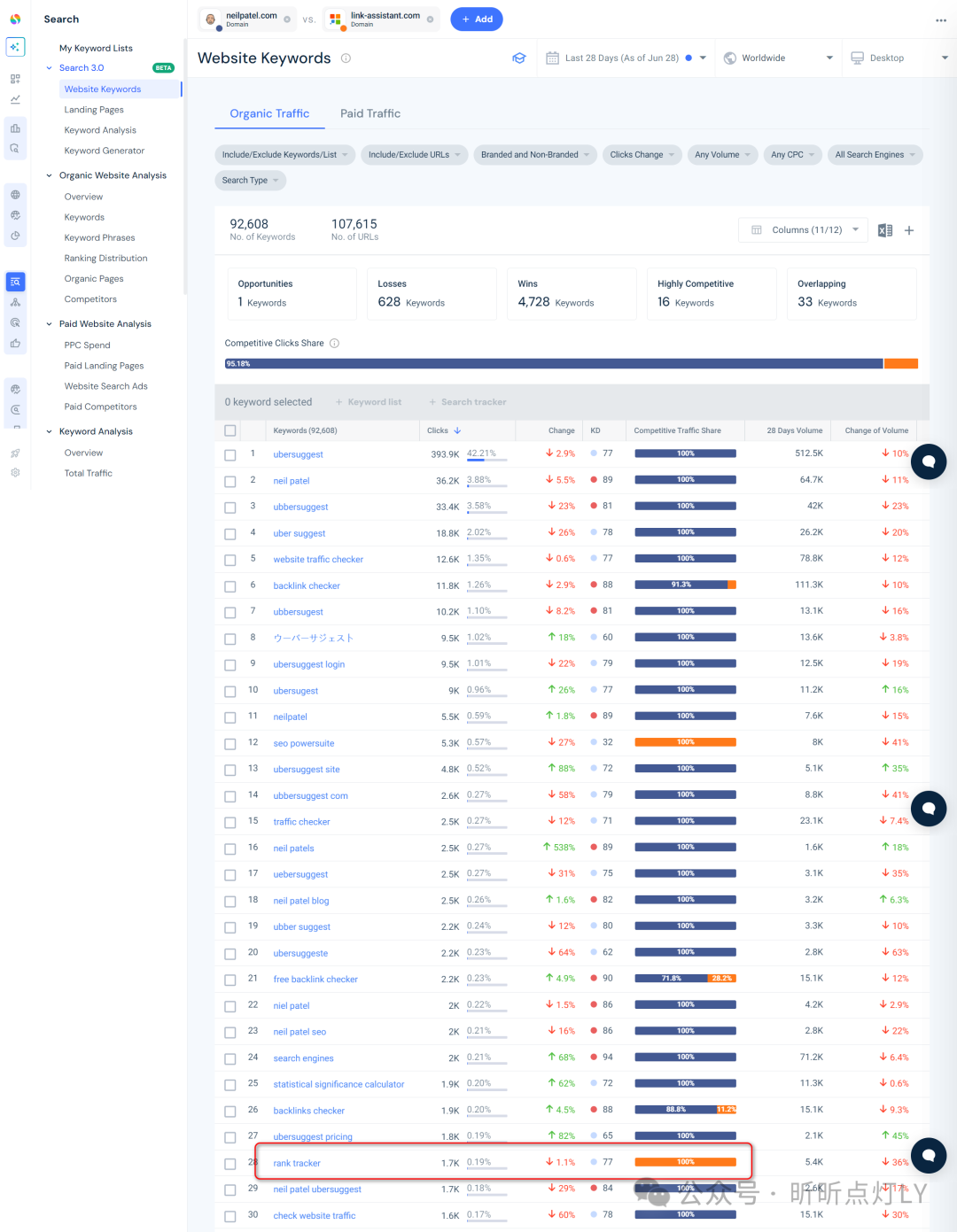Open the Any CPC filter dropdown
Screen dimensions: 957x1232
793,155
